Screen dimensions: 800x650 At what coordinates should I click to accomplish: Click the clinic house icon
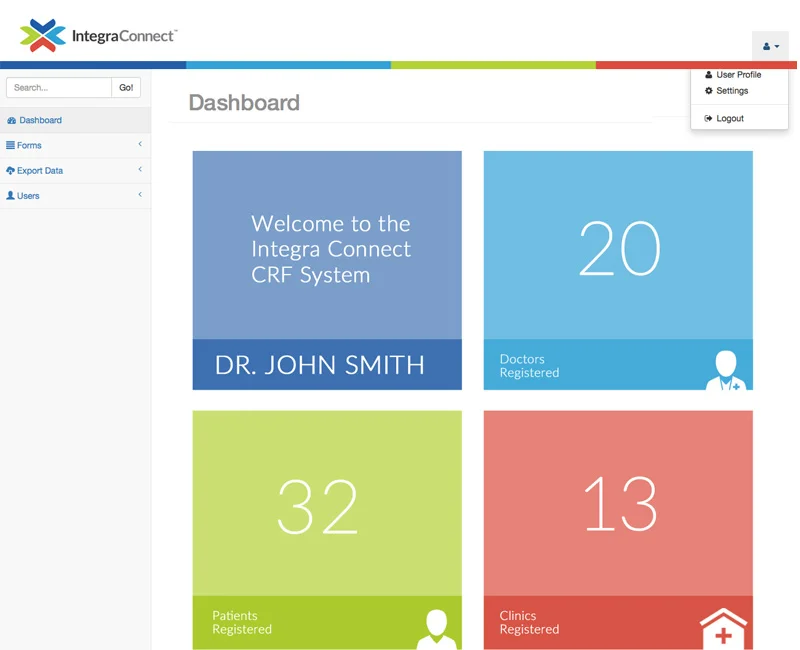click(723, 628)
